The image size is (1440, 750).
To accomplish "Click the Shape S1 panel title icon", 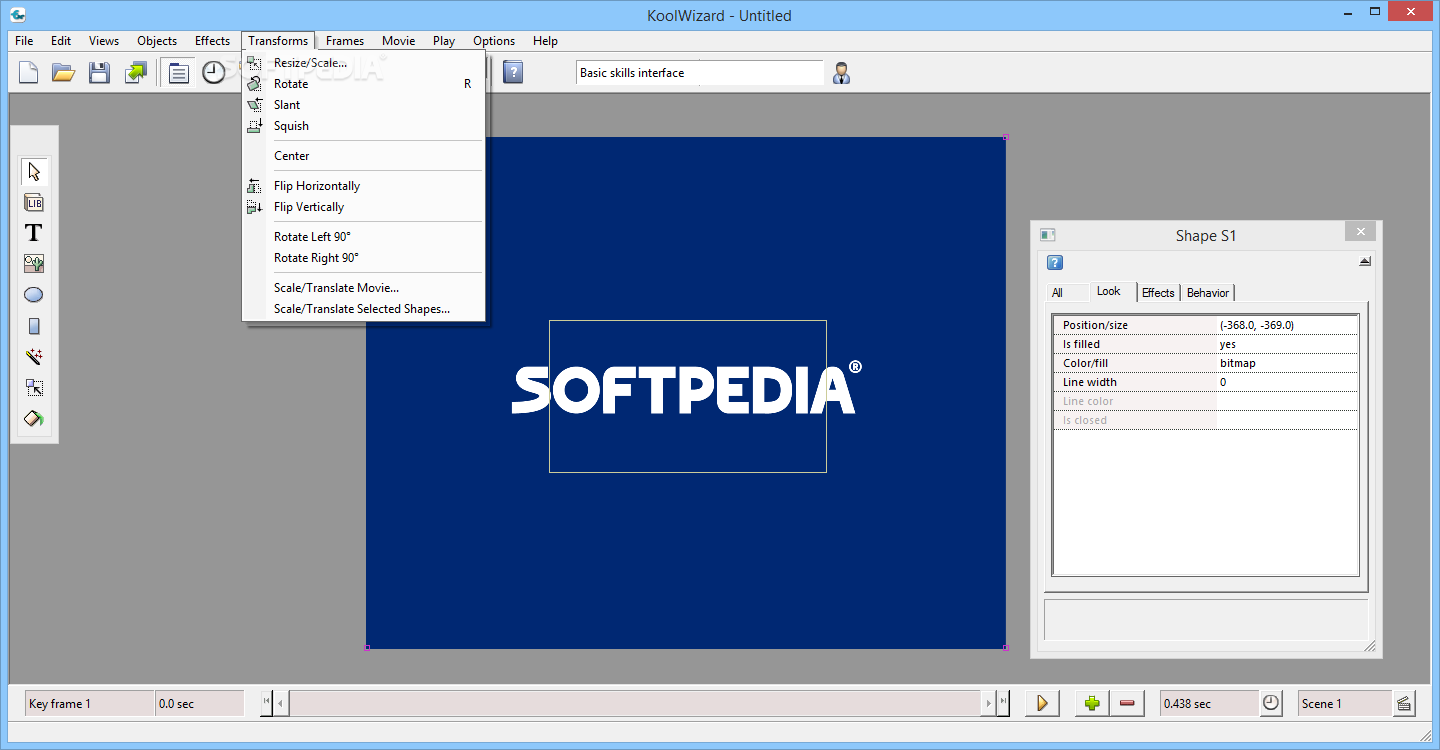I will click(x=1048, y=235).
